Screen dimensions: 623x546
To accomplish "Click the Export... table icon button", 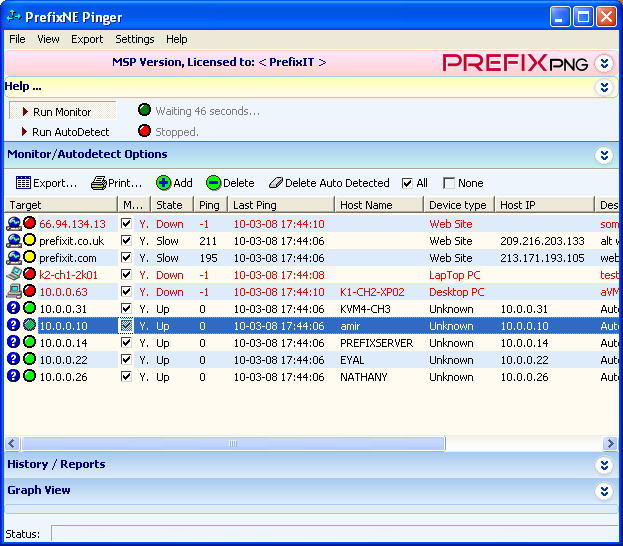I will pos(46,183).
